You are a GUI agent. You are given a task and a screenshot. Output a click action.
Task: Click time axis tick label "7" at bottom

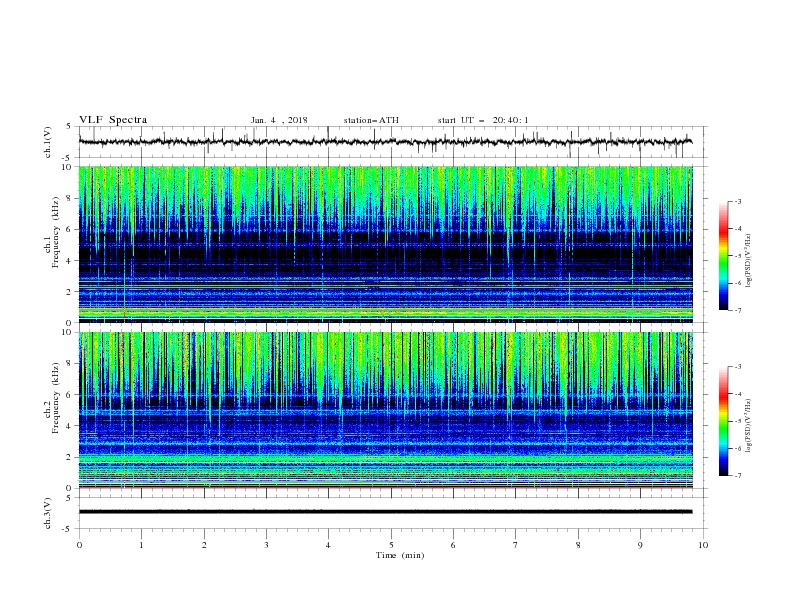click(x=516, y=545)
